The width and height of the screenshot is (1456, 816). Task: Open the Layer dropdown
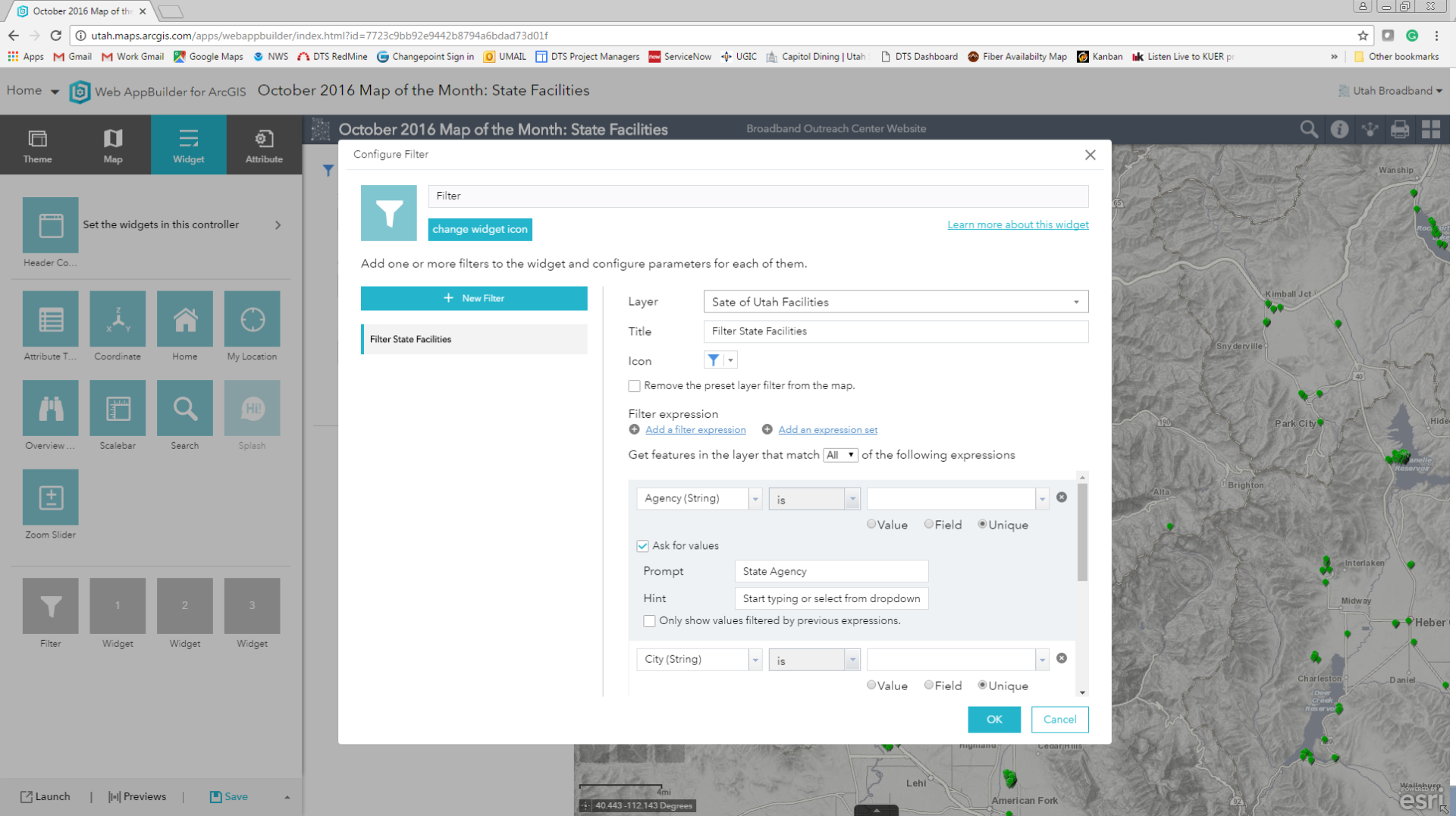tap(896, 302)
